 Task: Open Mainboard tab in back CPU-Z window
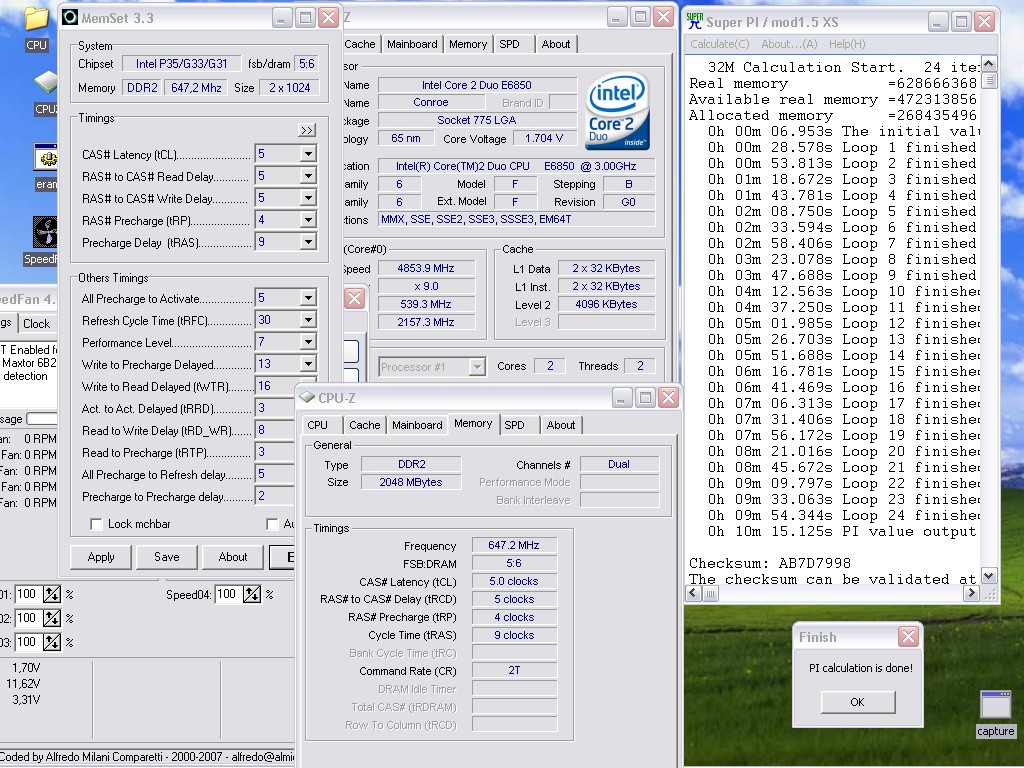pos(412,44)
